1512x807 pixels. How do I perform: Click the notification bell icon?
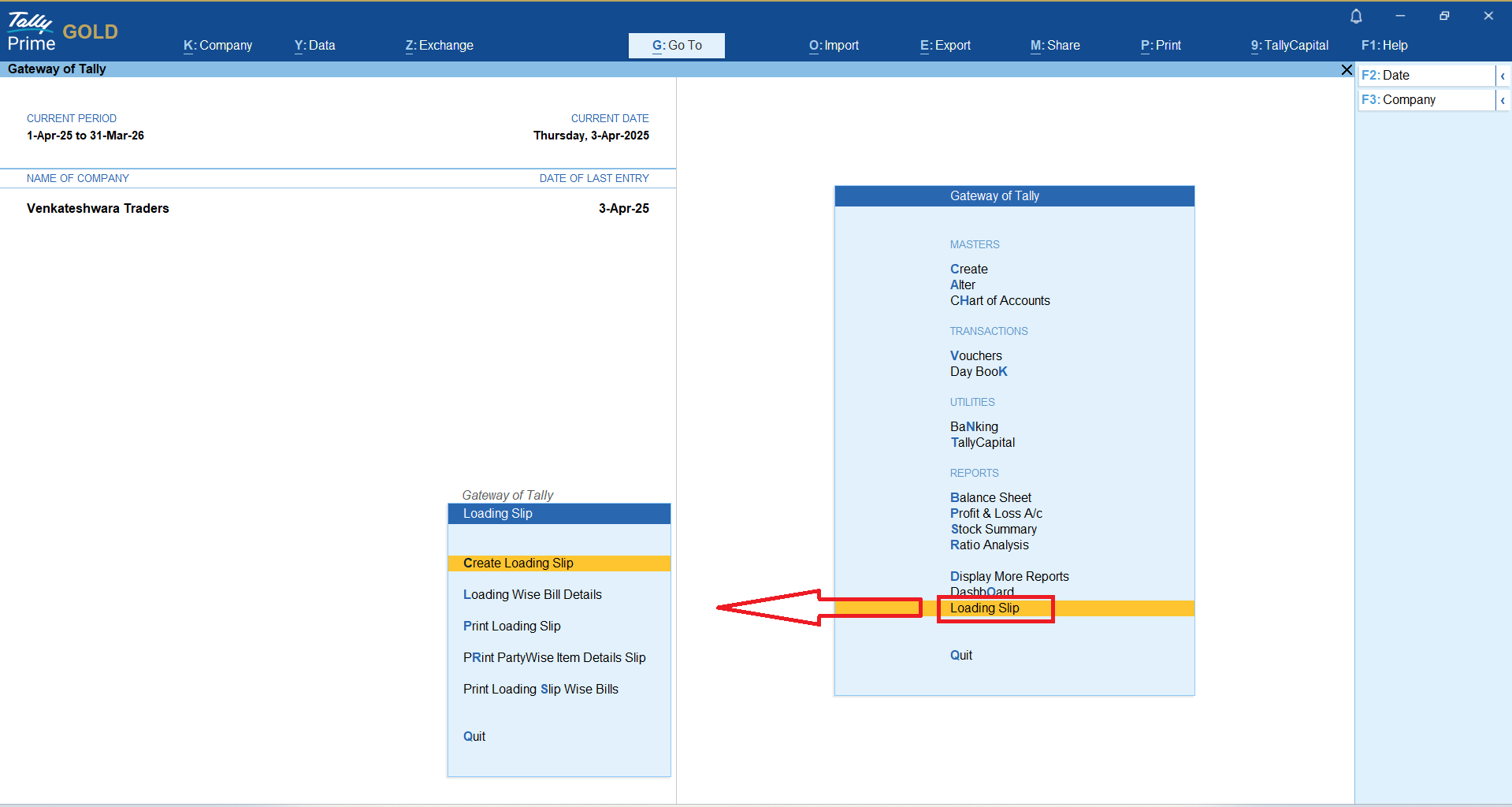coord(1356,17)
